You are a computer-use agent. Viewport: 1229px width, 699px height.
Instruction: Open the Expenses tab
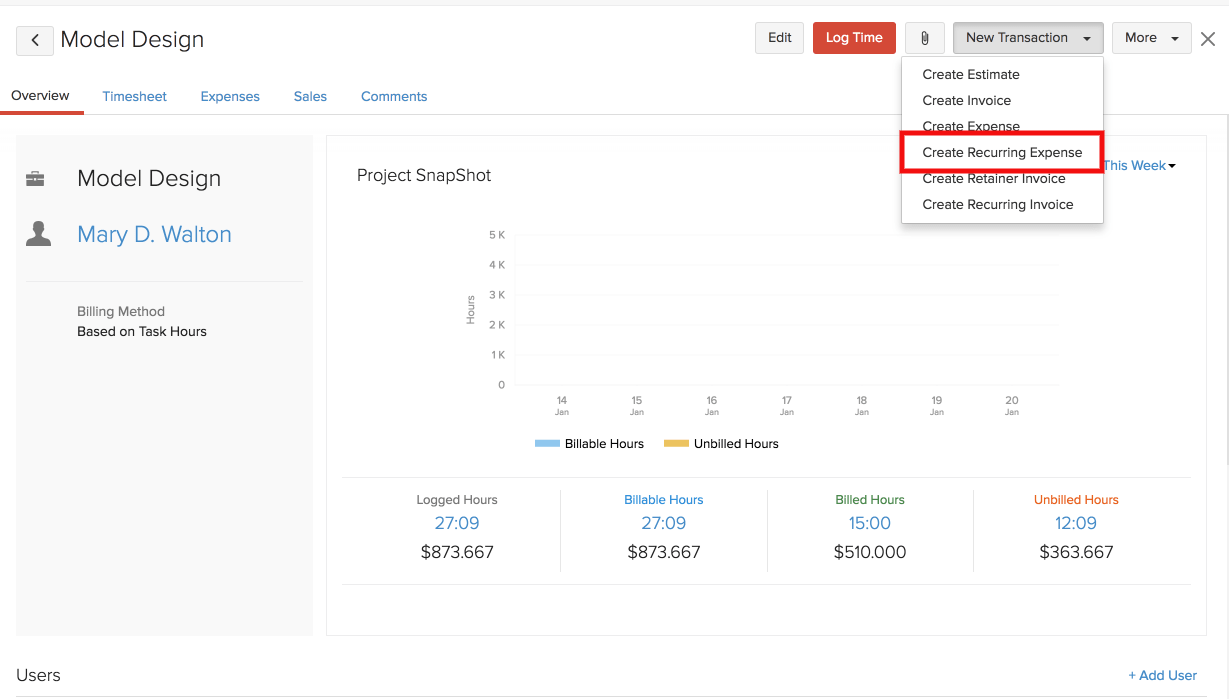230,97
